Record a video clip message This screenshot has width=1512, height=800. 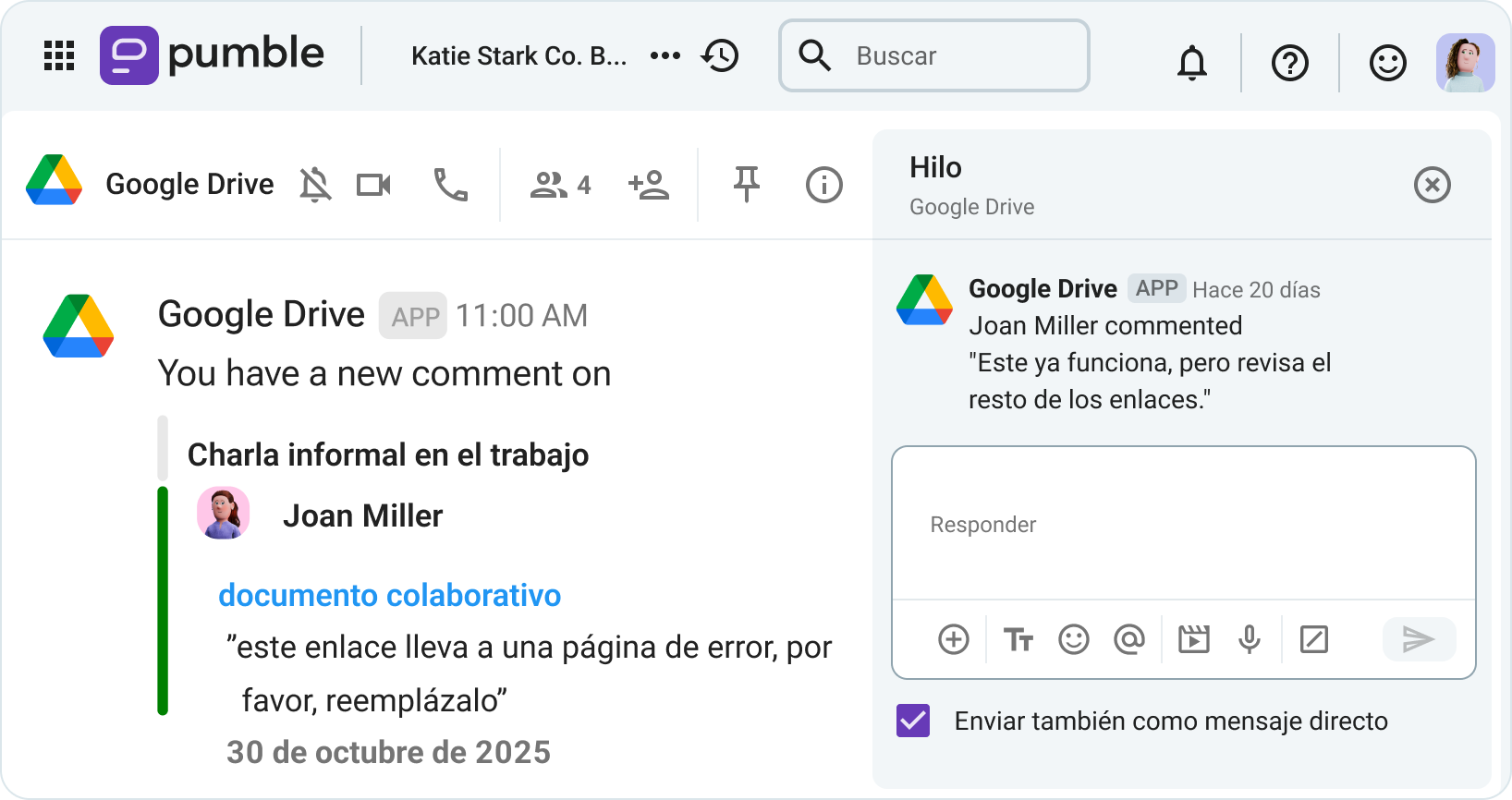[x=1194, y=639]
